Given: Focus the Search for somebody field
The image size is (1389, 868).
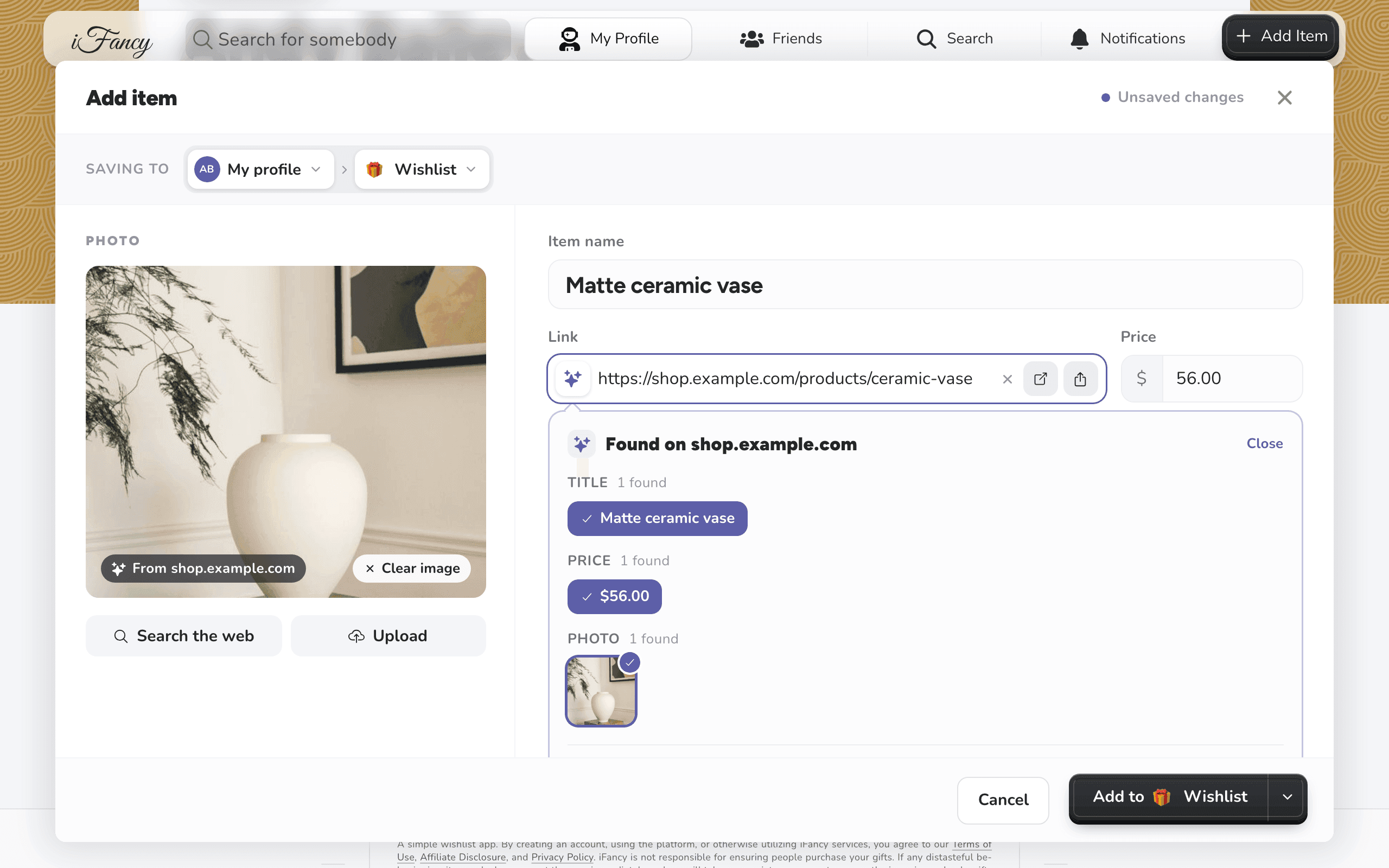Looking at the screenshot, I should (x=348, y=39).
